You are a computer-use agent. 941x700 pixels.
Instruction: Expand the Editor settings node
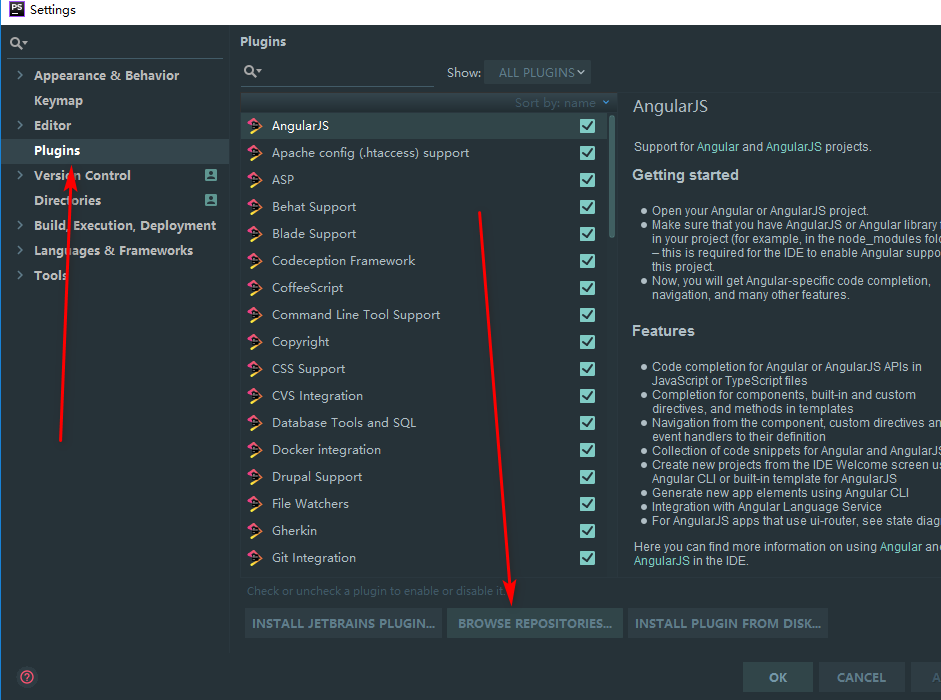20,125
